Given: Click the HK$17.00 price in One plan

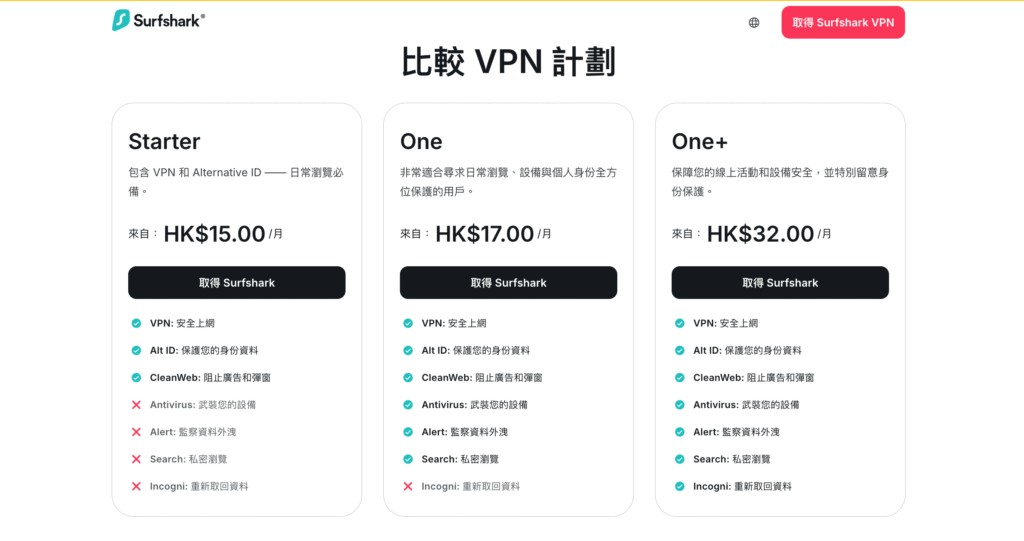Looking at the screenshot, I should pos(484,234).
